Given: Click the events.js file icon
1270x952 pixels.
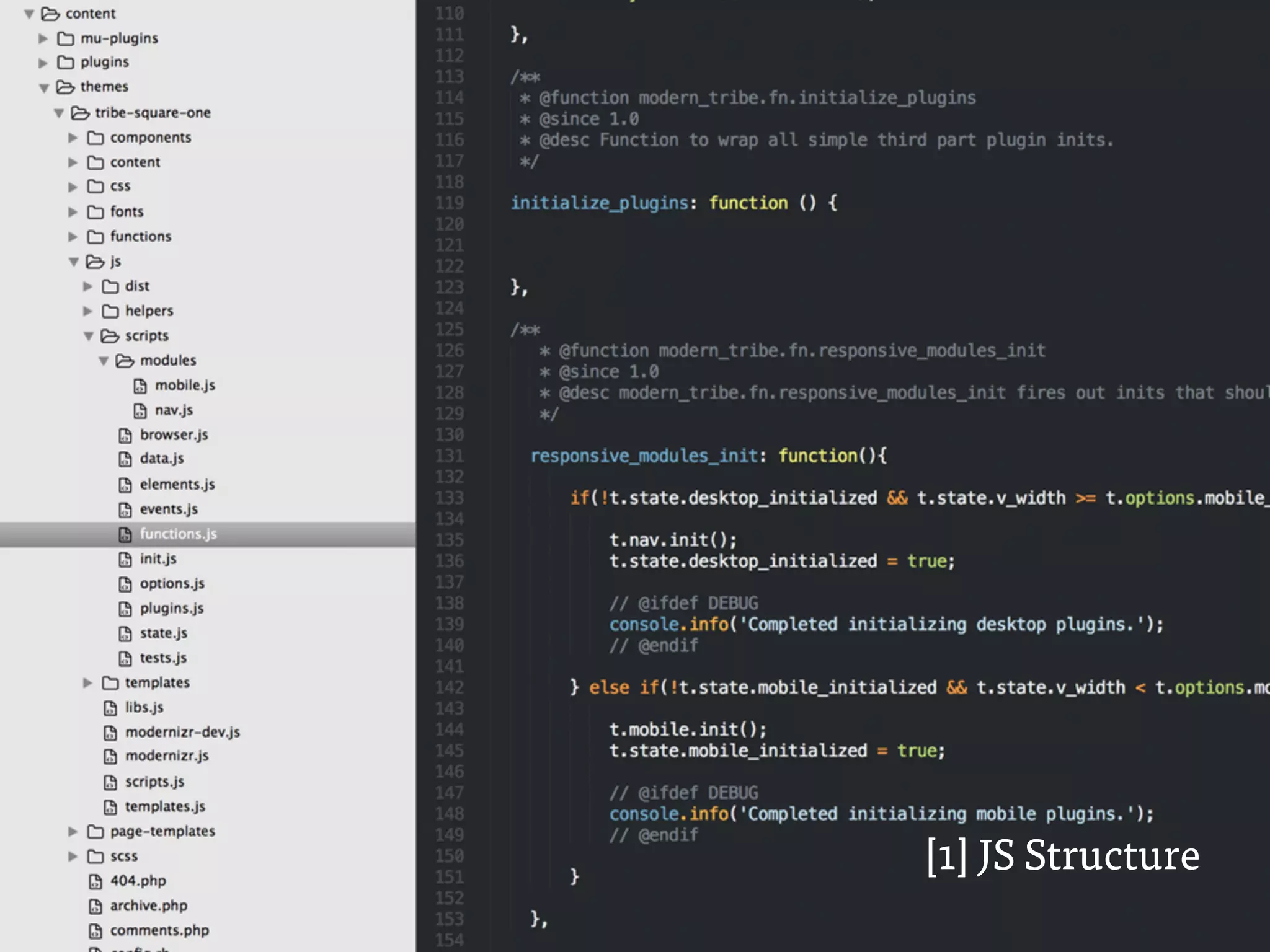Looking at the screenshot, I should [125, 510].
